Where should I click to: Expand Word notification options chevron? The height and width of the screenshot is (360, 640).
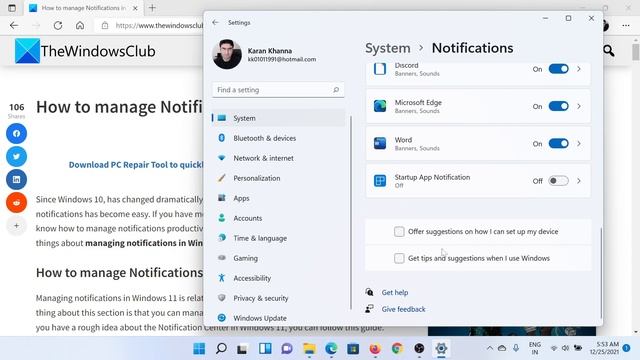point(579,143)
